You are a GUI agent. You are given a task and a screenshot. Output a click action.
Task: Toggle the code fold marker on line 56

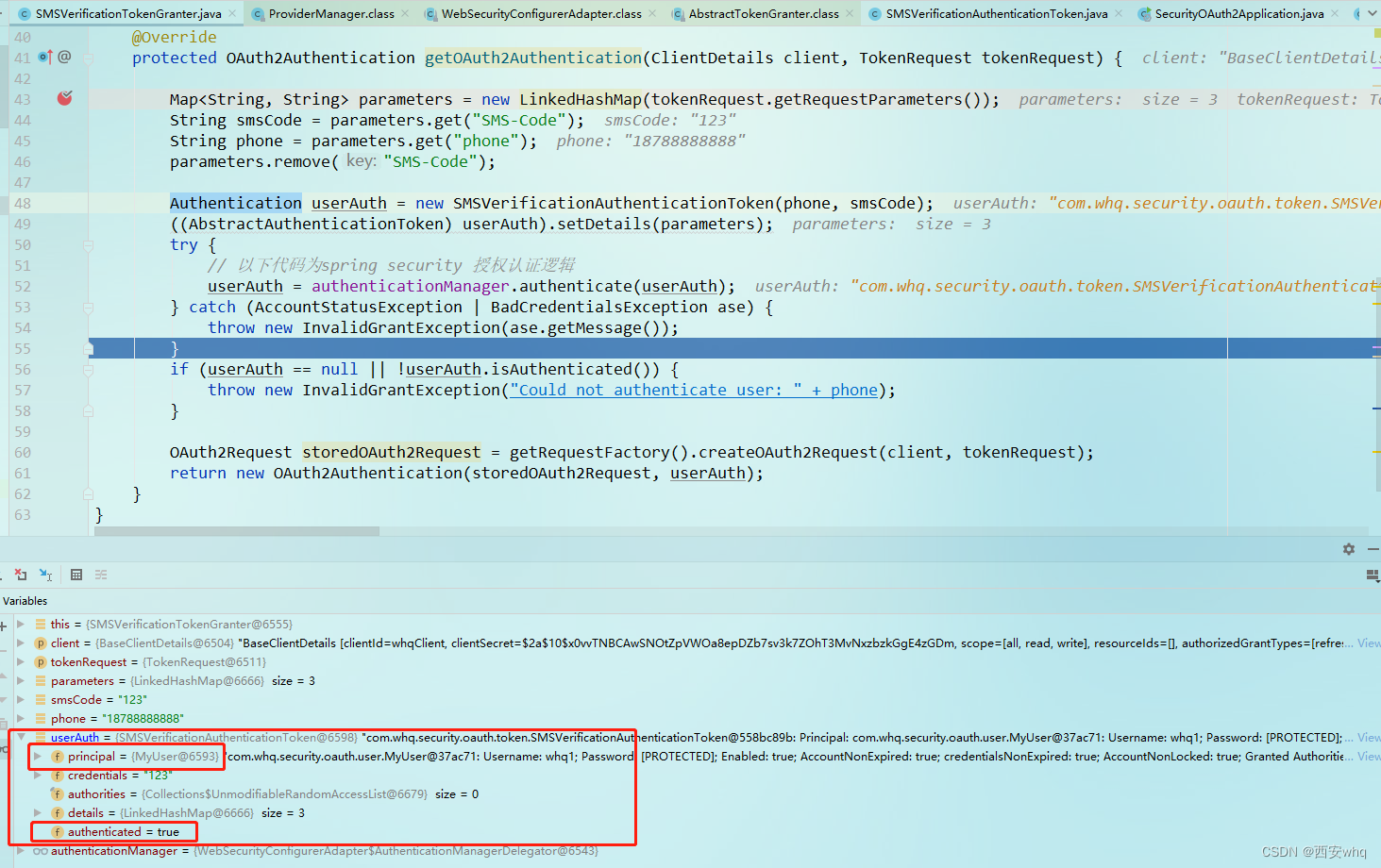[88, 370]
